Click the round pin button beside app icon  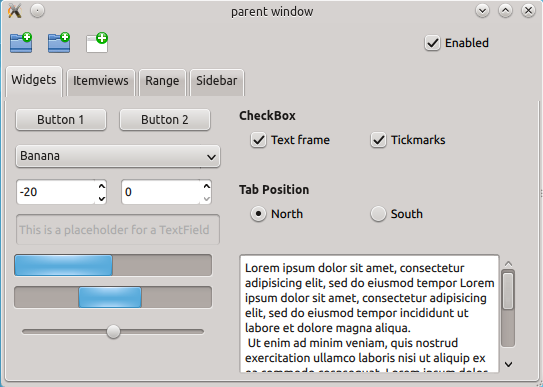click(x=37, y=11)
